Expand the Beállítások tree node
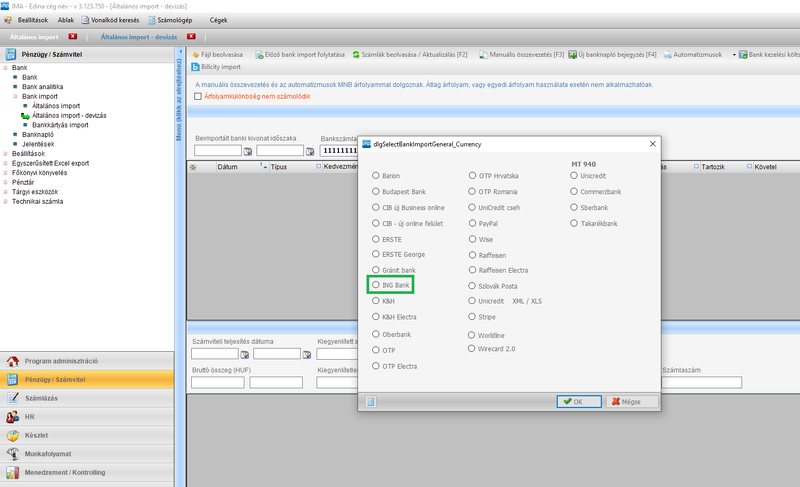Screen dimensions: 800x487 tap(5, 153)
